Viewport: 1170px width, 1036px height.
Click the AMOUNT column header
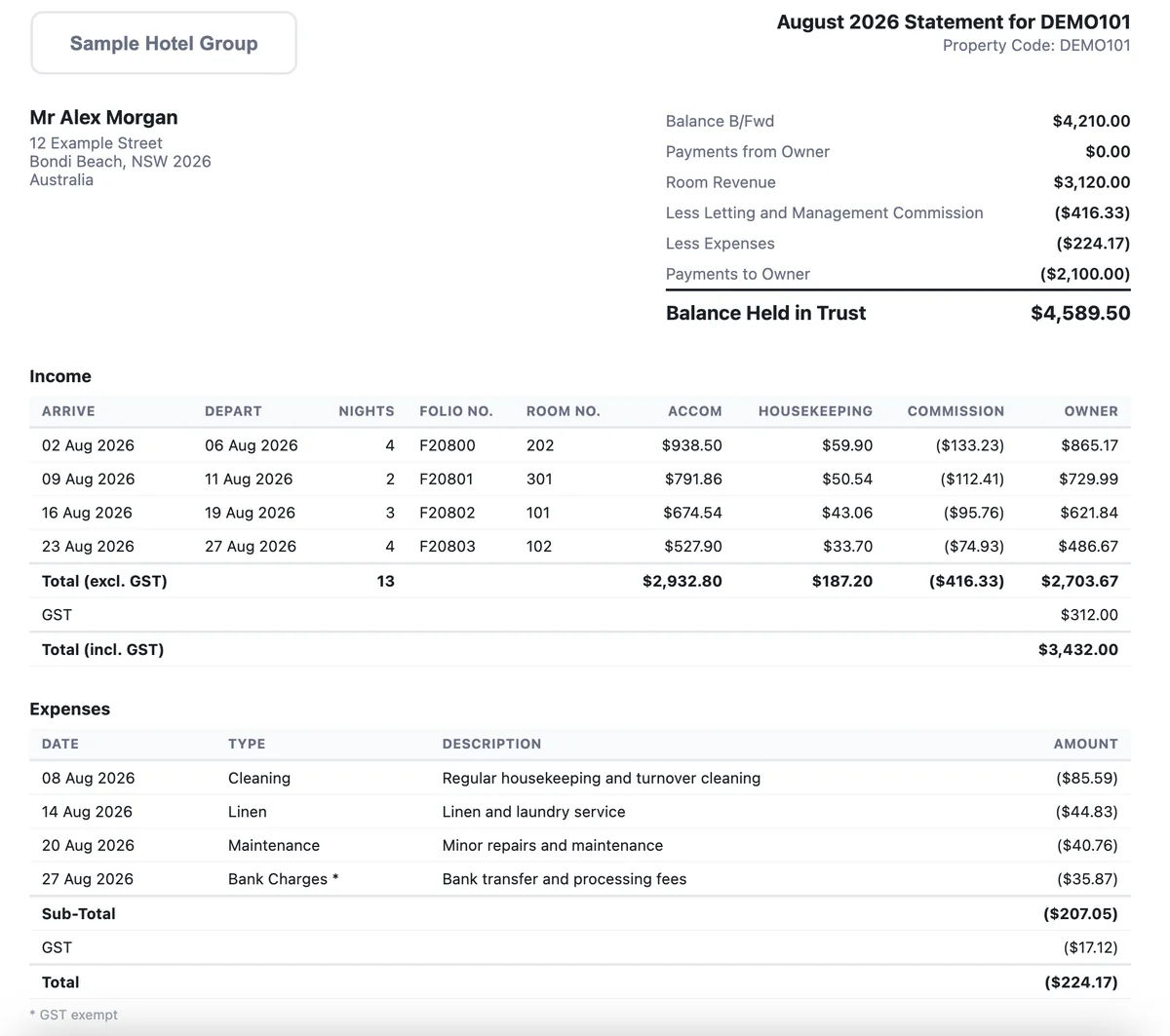pyautogui.click(x=1086, y=744)
